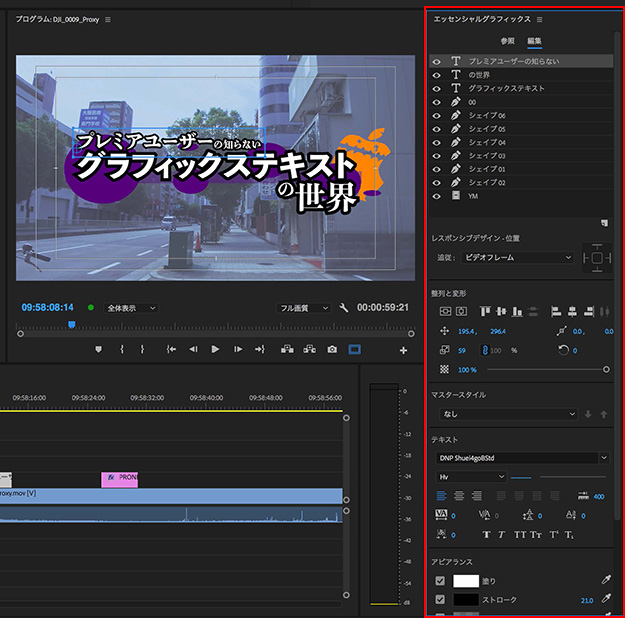Open the 追従 ビデオフレーム dropdown
The width and height of the screenshot is (625, 618).
[517, 258]
